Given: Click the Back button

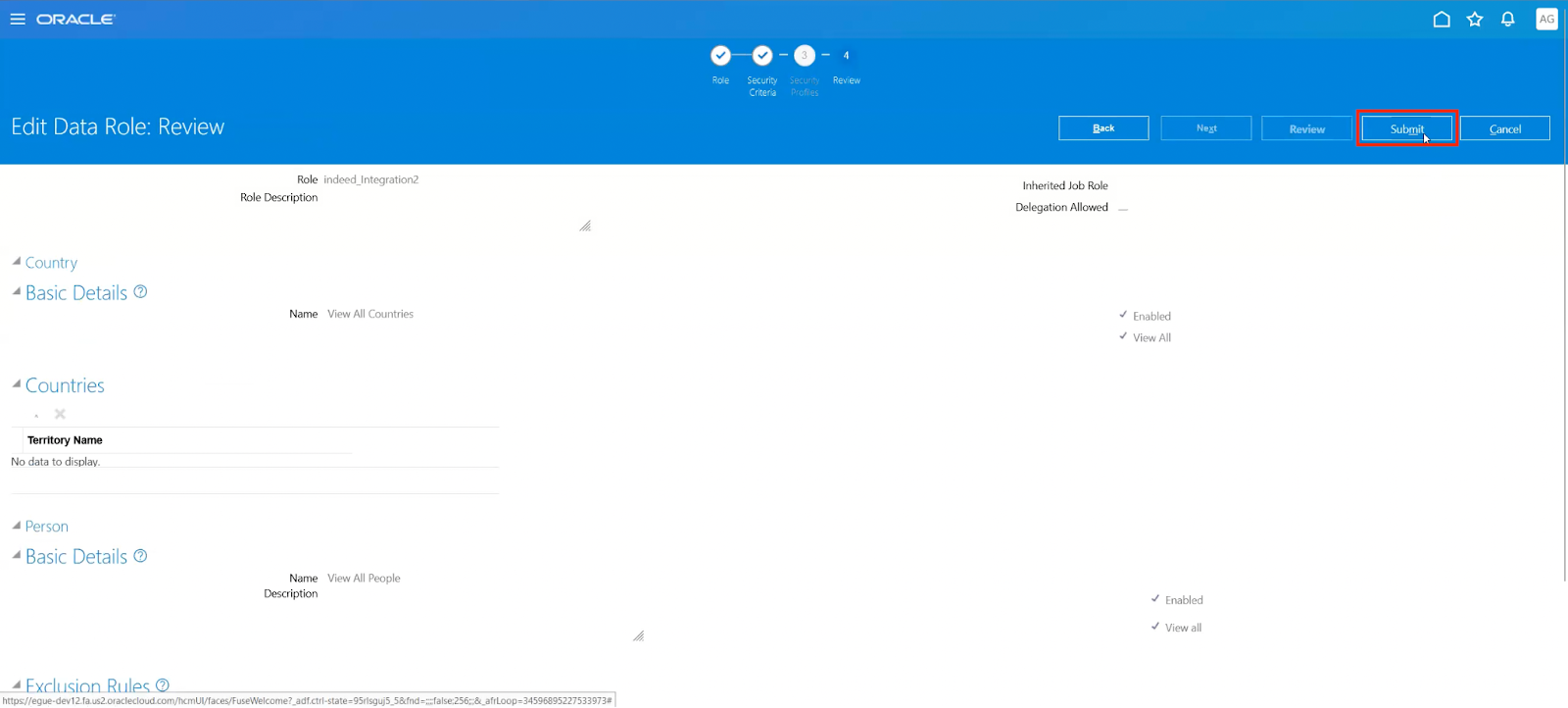Looking at the screenshot, I should (1103, 128).
